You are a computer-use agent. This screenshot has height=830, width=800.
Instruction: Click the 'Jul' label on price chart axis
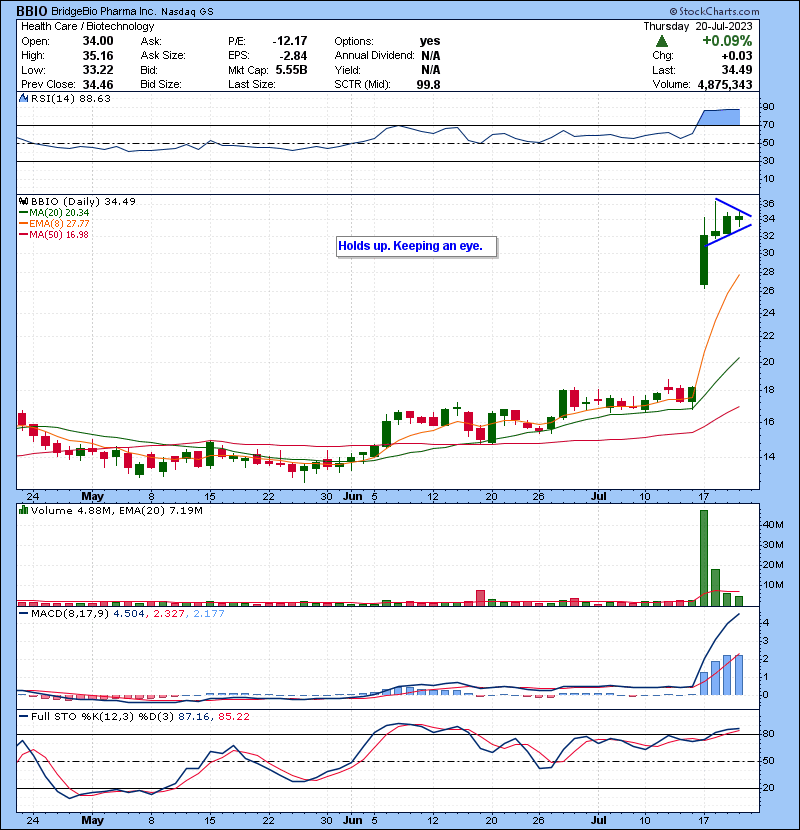[x=598, y=497]
